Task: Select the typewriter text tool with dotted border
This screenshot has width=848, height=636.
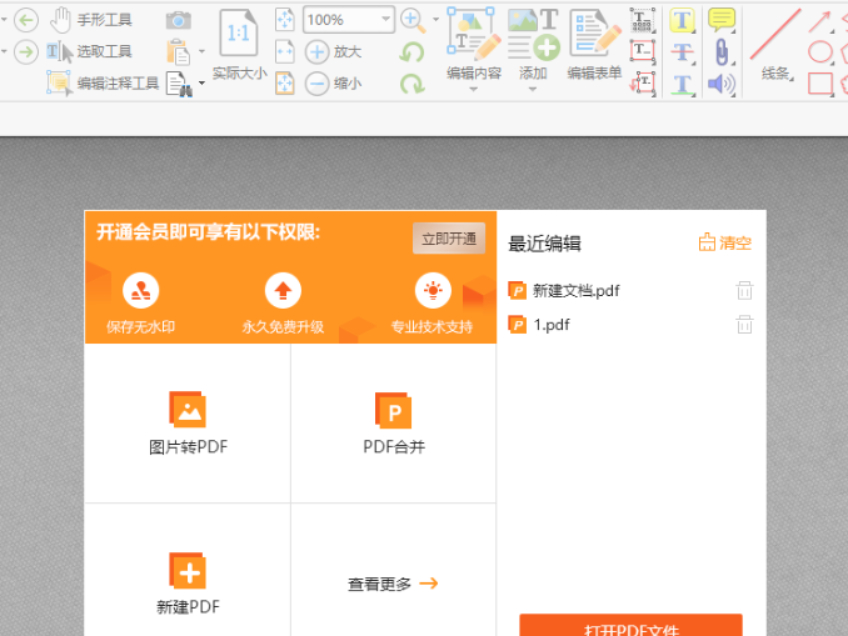Action: tap(642, 21)
